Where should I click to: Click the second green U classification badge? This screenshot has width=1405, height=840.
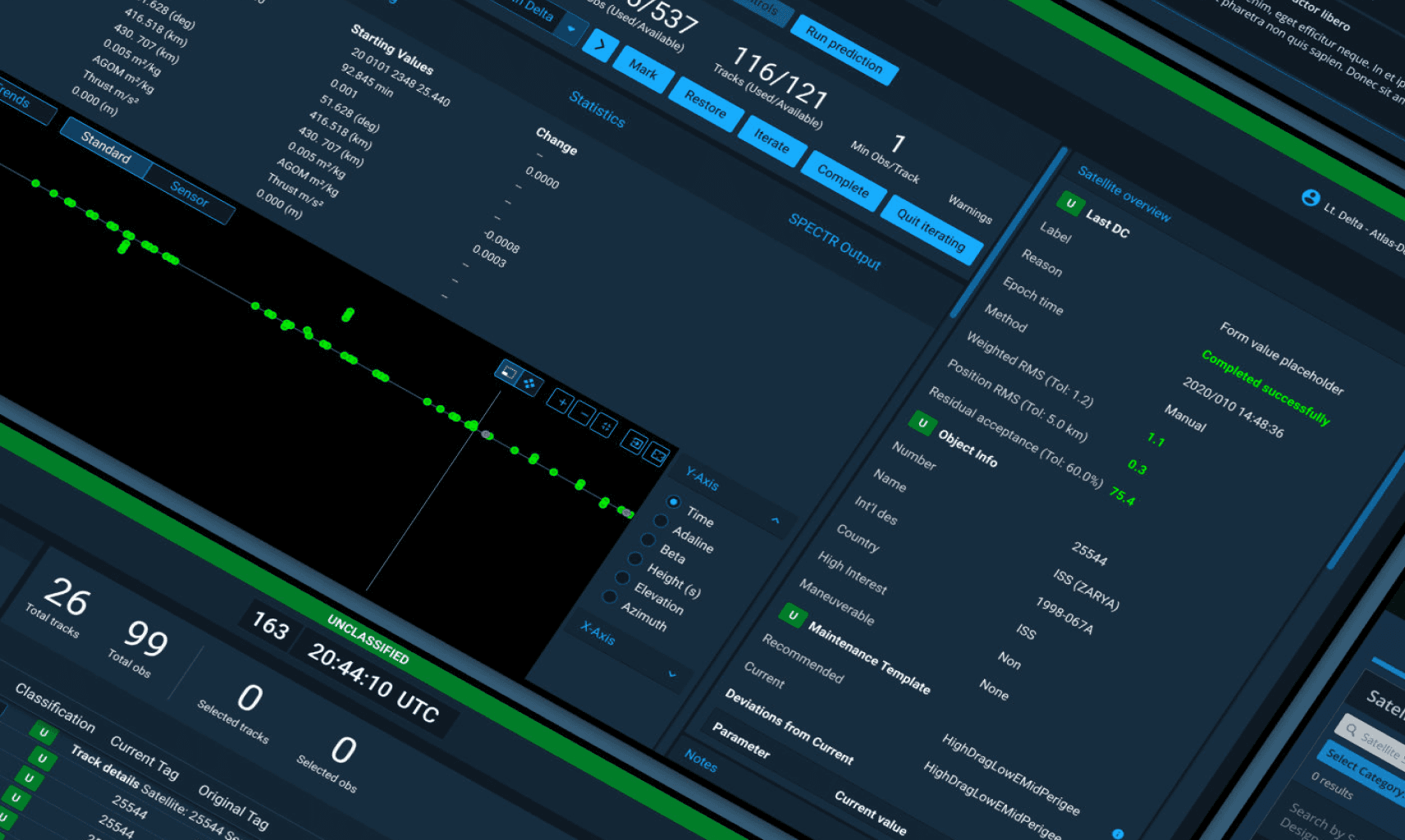coord(43,759)
